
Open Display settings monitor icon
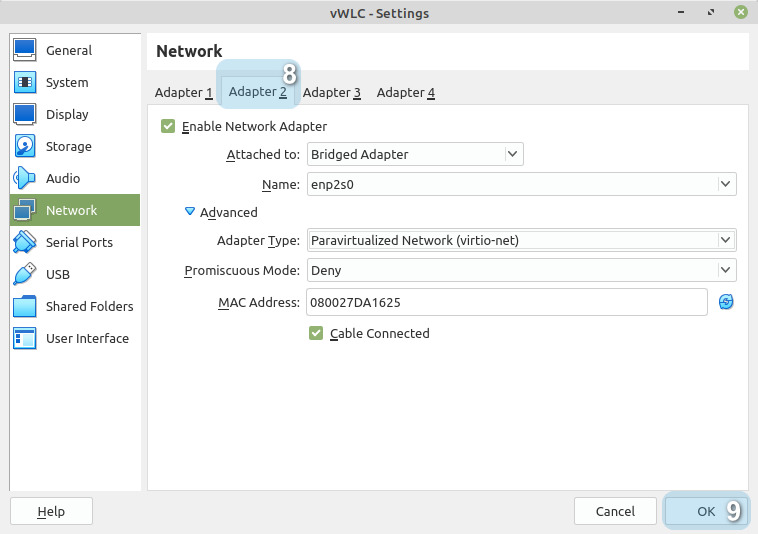point(25,114)
